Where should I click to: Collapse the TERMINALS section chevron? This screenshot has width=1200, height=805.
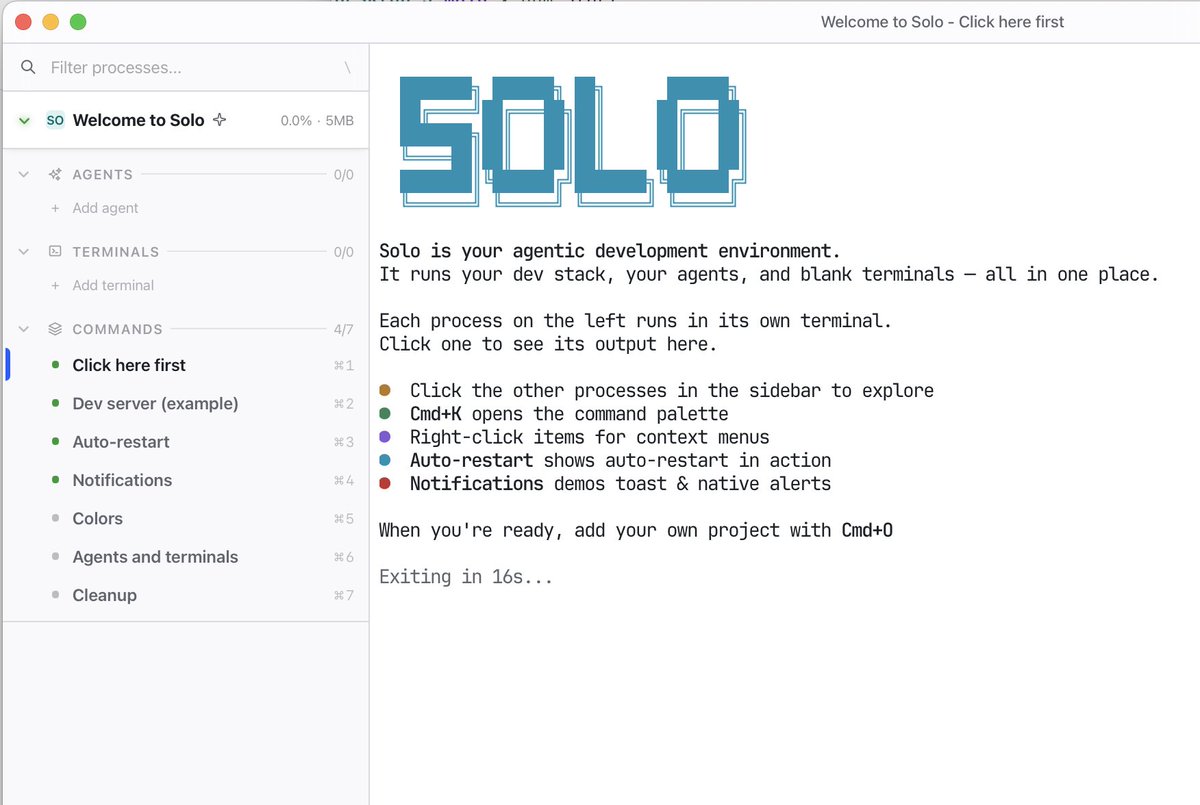coord(24,252)
